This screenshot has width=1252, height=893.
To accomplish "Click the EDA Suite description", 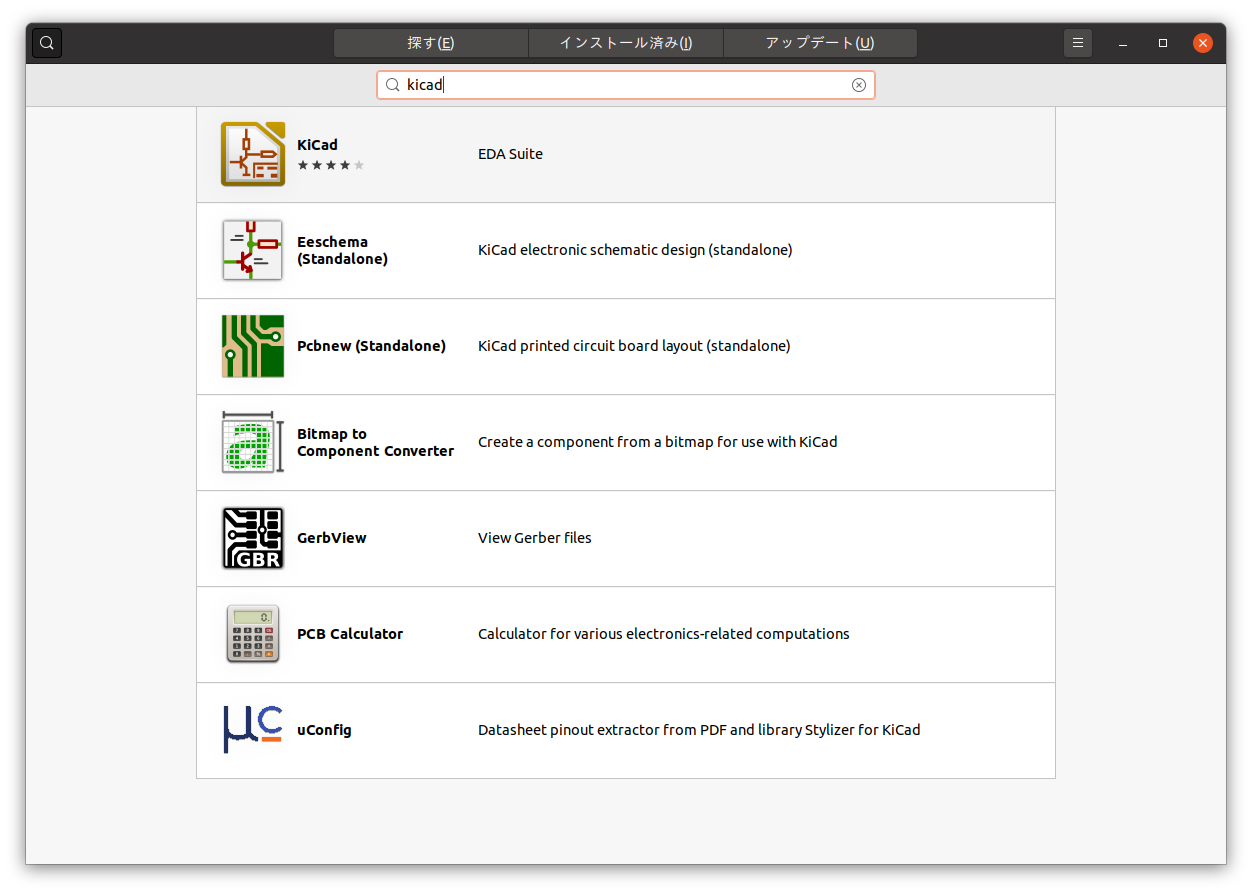I will (x=510, y=154).
